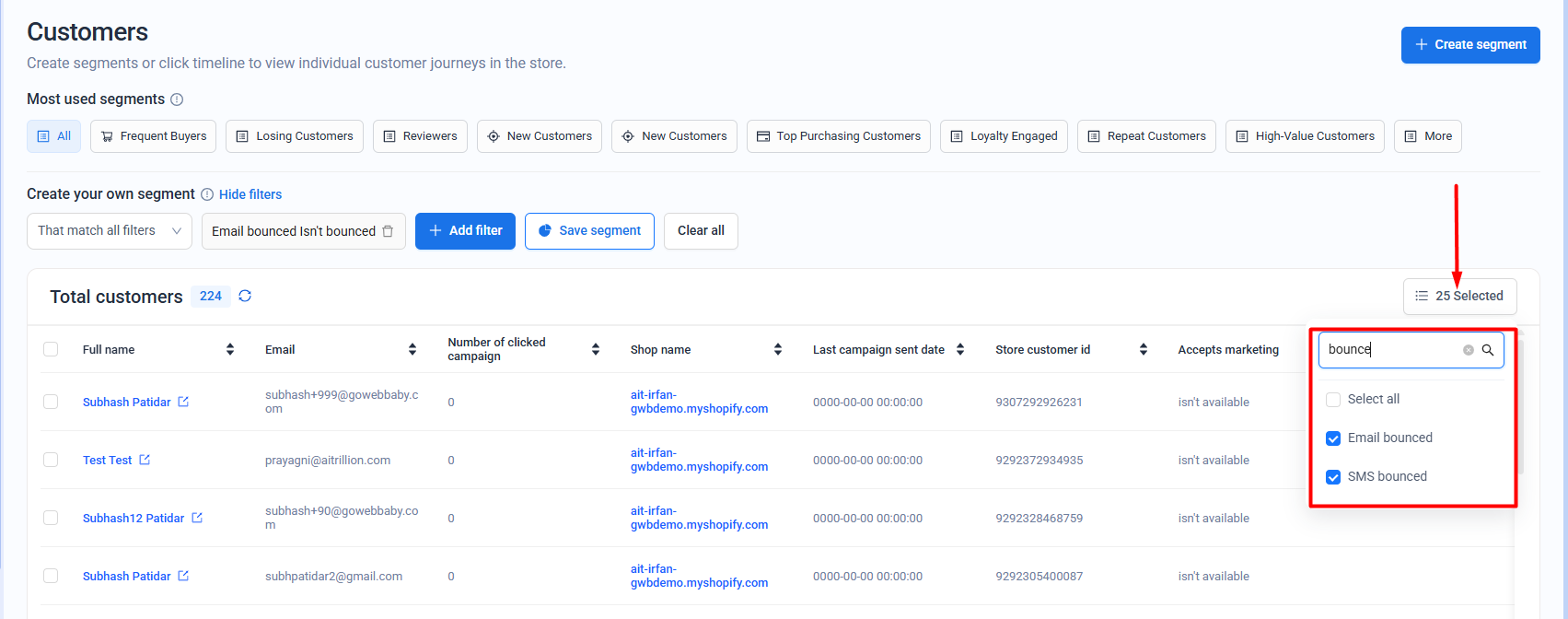
Task: Sort the Shop name column
Action: tap(778, 349)
